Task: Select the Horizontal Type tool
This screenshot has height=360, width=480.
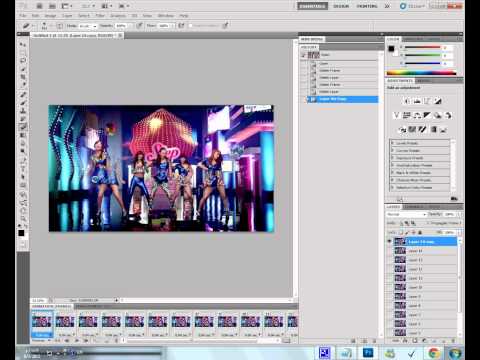Action: click(x=23, y=169)
